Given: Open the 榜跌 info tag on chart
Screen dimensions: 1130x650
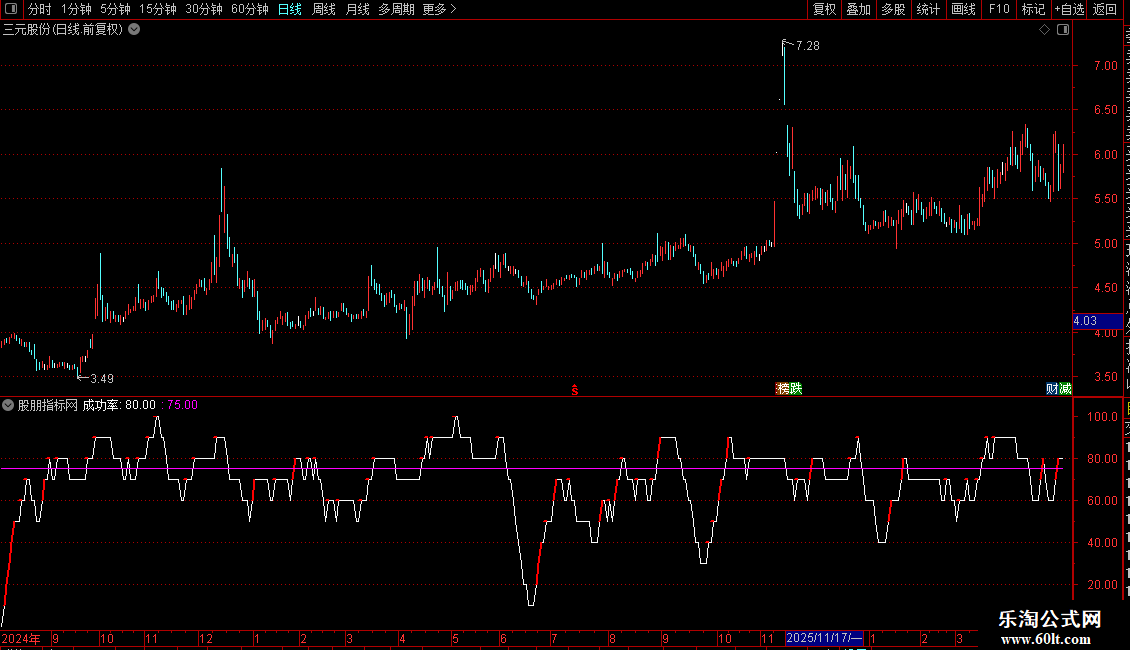Looking at the screenshot, I should pyautogui.click(x=789, y=388).
